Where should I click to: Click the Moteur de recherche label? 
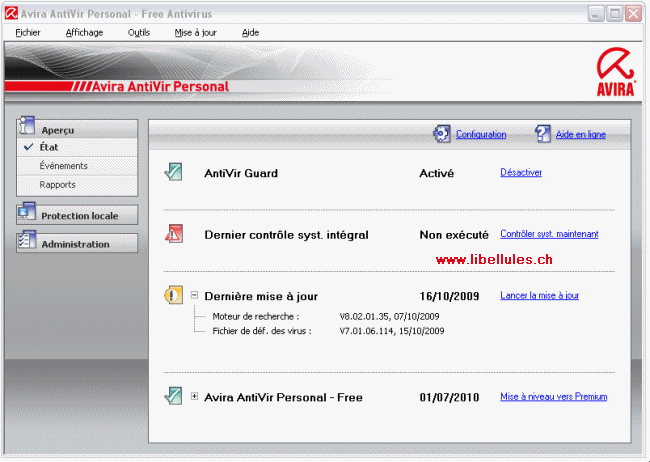[x=256, y=316]
